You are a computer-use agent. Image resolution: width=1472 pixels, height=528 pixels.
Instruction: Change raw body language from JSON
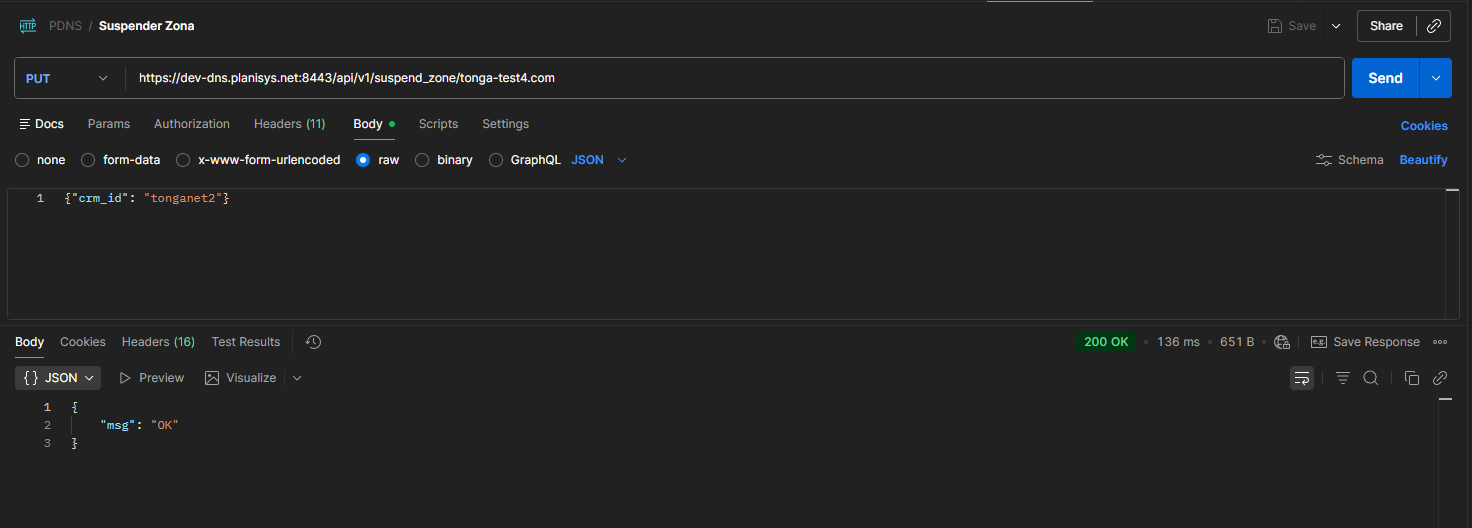click(599, 160)
